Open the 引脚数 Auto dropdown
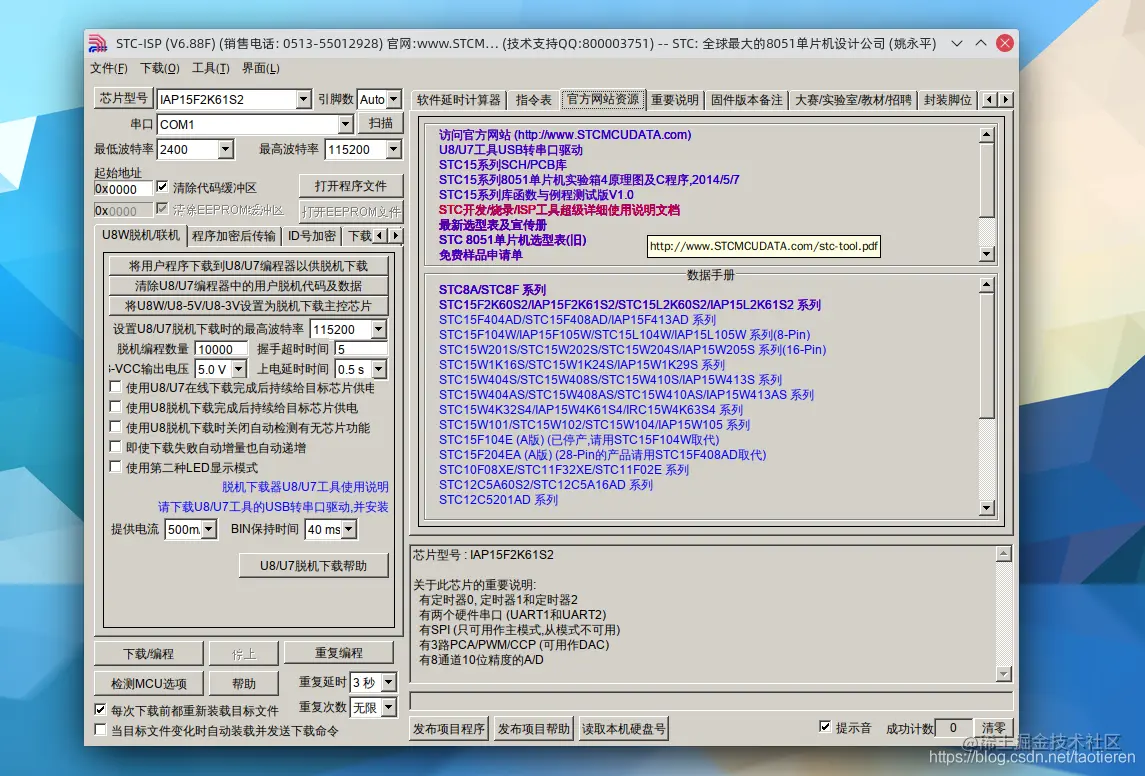Viewport: 1145px width, 776px height. 394,99
